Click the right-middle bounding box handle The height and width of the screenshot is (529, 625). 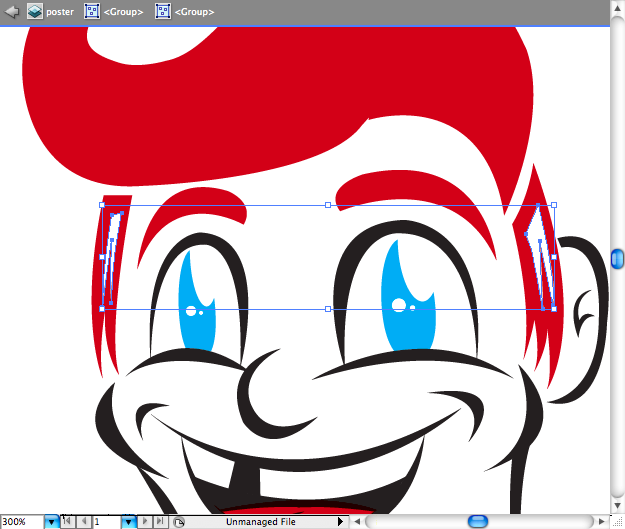pyautogui.click(x=554, y=257)
